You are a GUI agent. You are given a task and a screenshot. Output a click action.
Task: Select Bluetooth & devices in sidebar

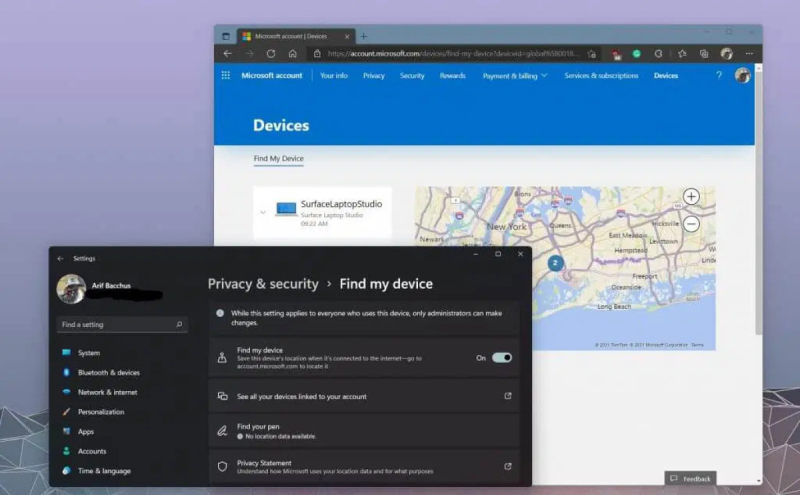[108, 373]
